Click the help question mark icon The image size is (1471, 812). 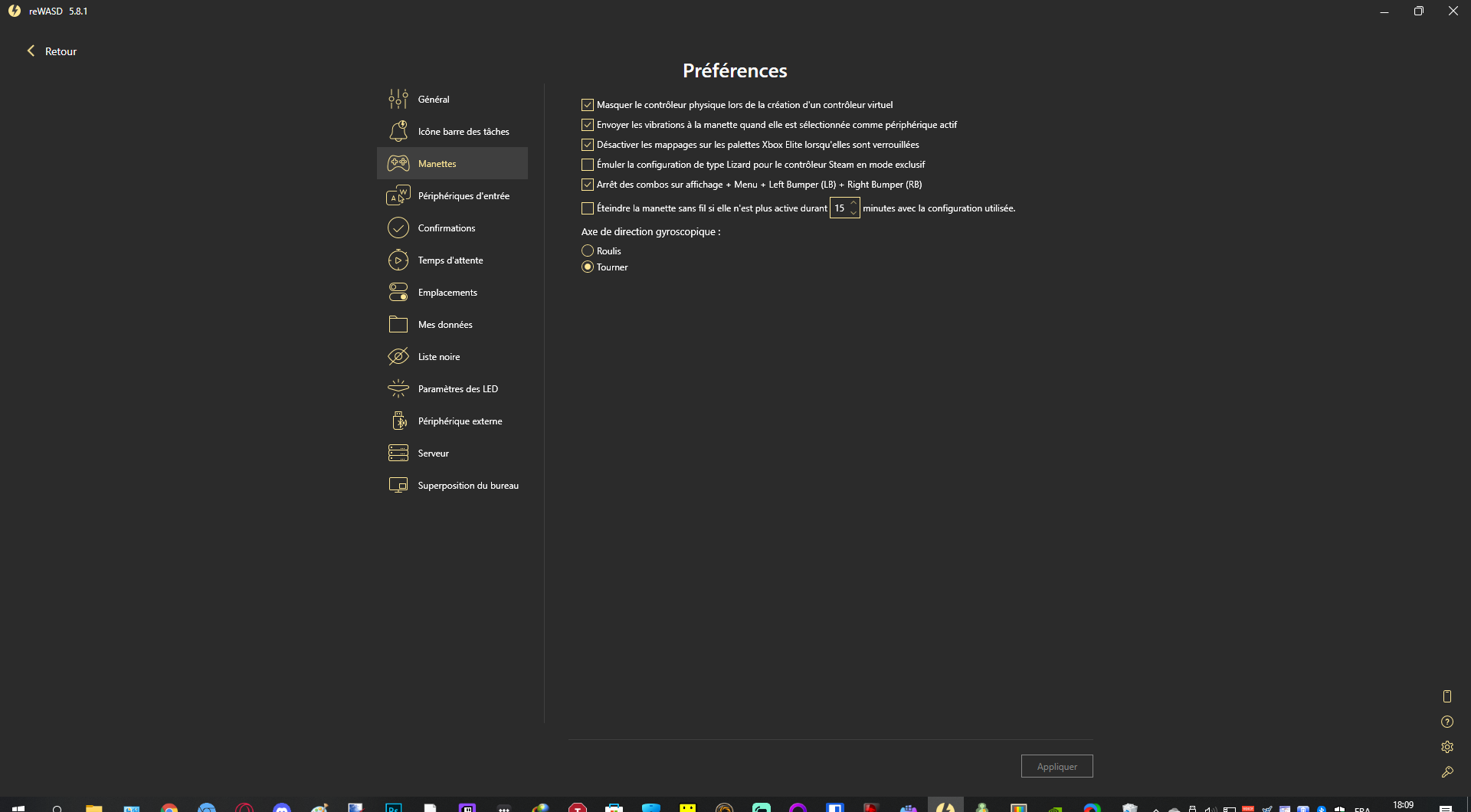click(1446, 722)
